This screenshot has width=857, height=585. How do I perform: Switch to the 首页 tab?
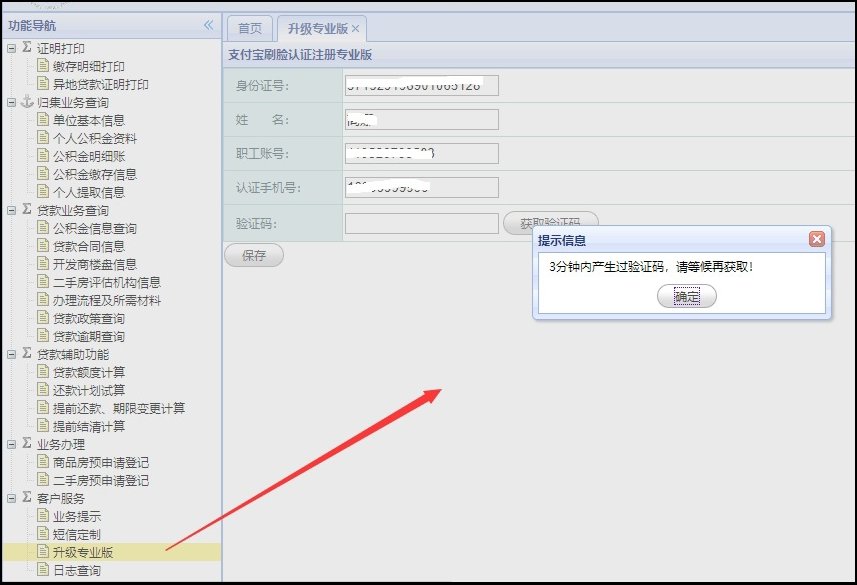point(250,28)
